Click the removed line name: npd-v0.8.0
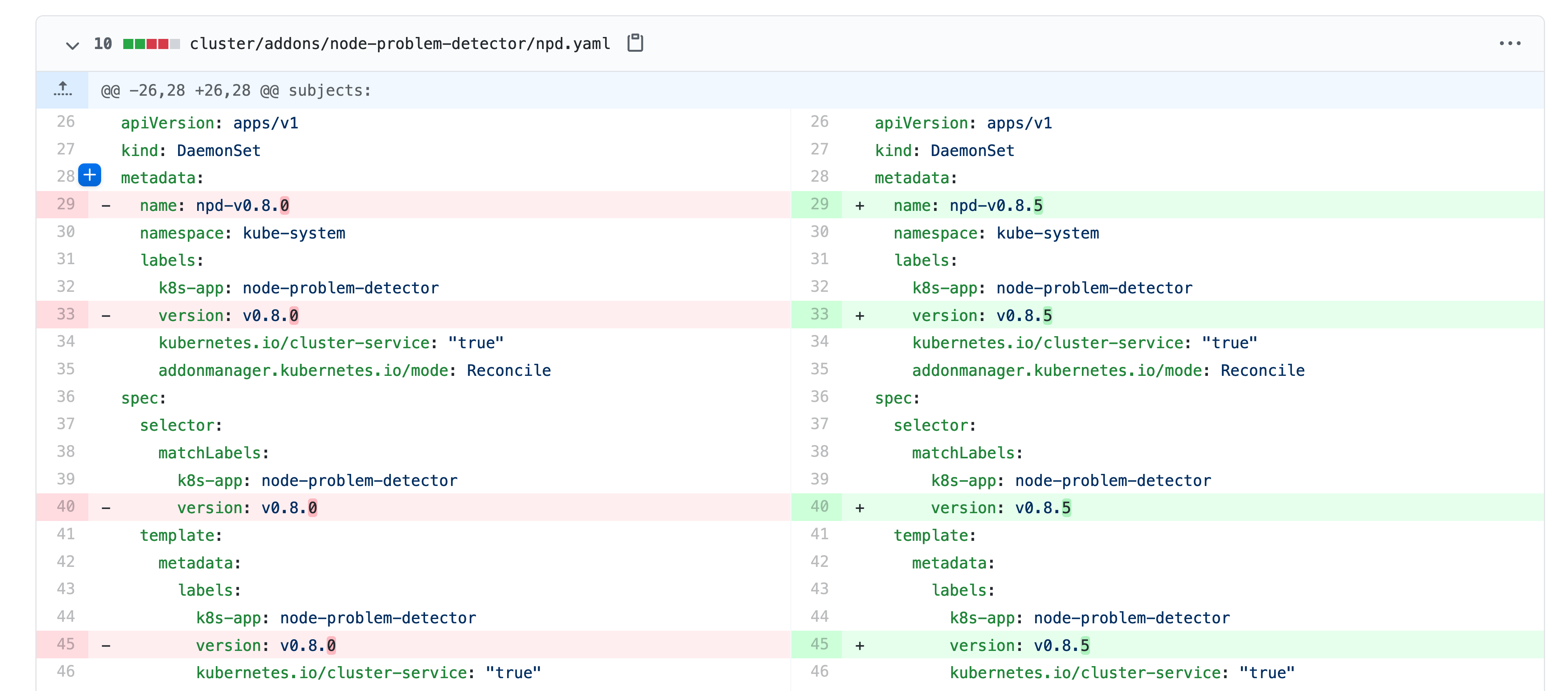Image resolution: width=1568 pixels, height=691 pixels. [213, 206]
